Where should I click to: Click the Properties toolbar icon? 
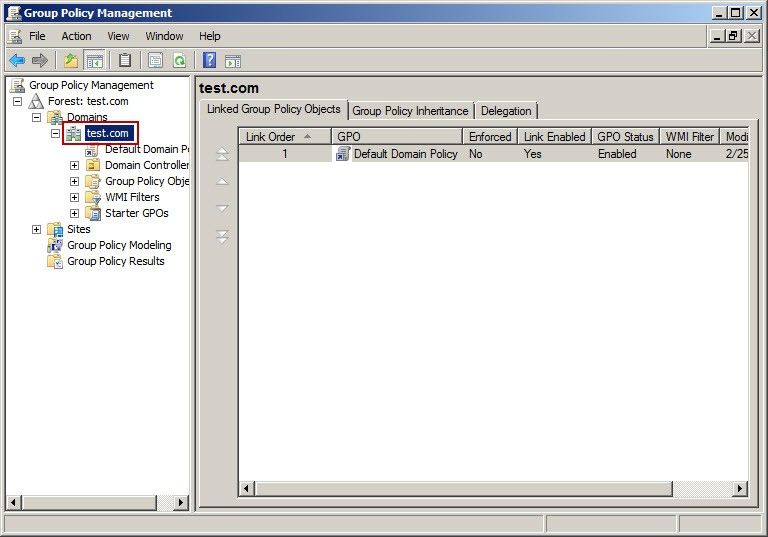155,61
